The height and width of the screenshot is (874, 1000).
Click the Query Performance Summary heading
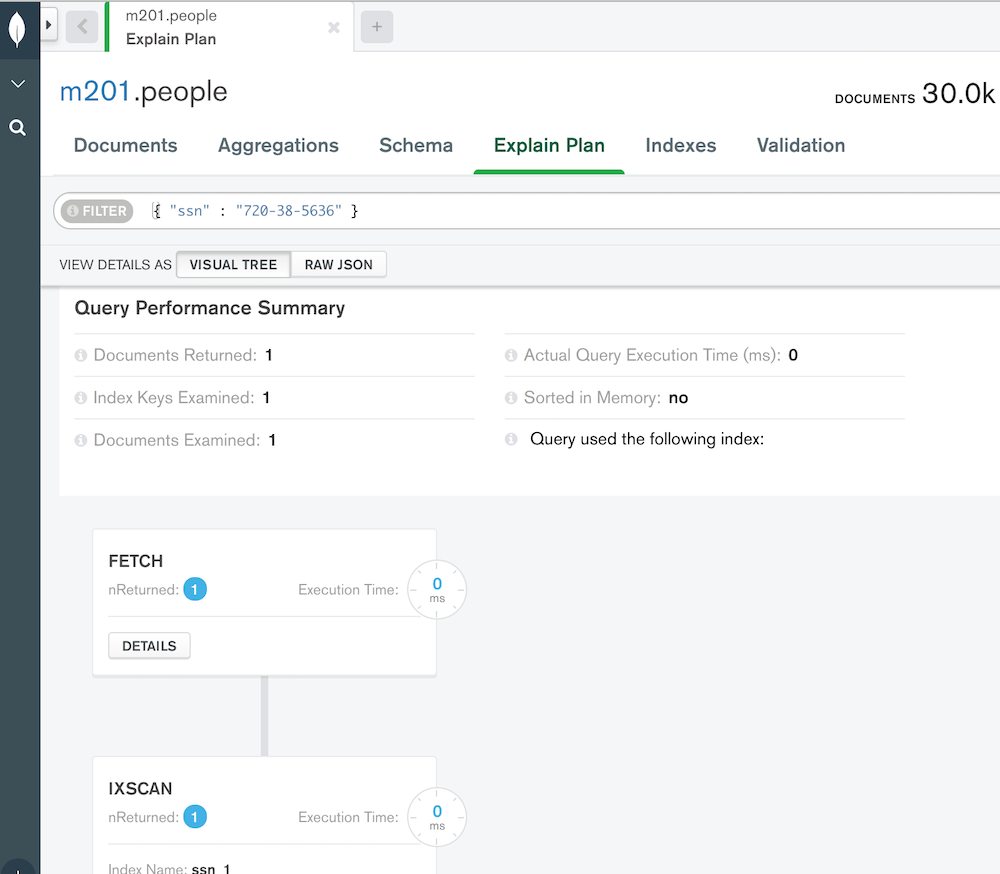[x=210, y=308]
